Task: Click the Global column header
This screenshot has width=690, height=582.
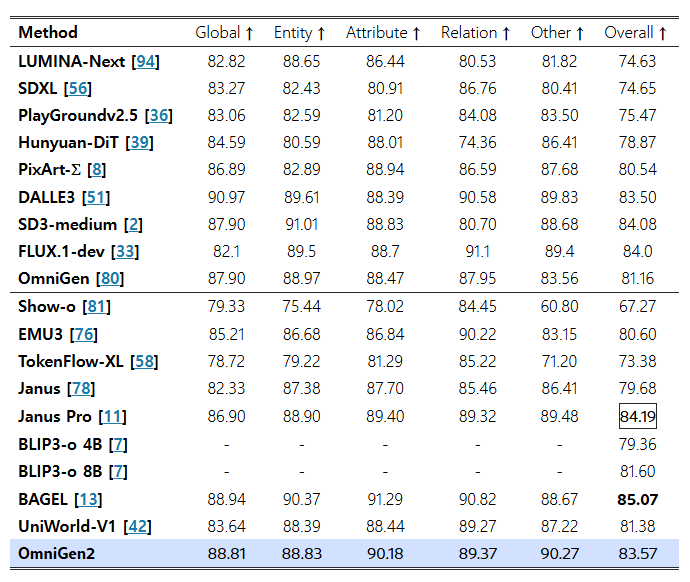Action: click(224, 33)
